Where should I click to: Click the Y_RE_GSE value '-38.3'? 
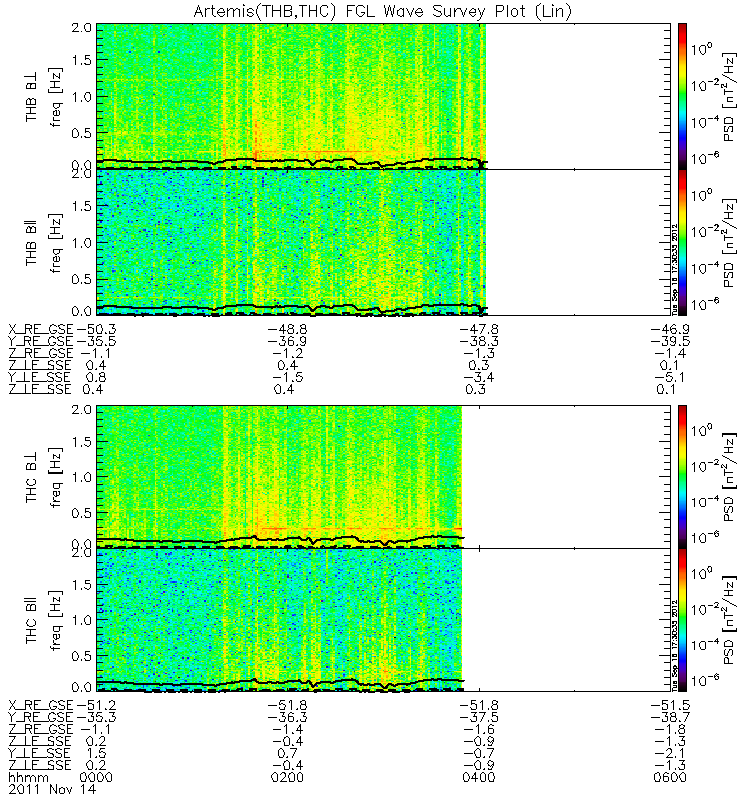[x=479, y=341]
